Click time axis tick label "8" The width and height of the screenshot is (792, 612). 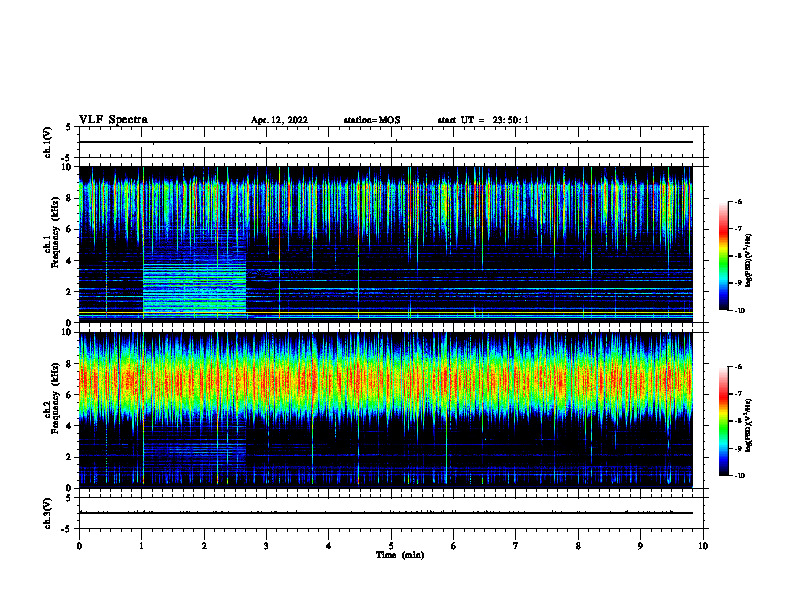pyautogui.click(x=578, y=546)
